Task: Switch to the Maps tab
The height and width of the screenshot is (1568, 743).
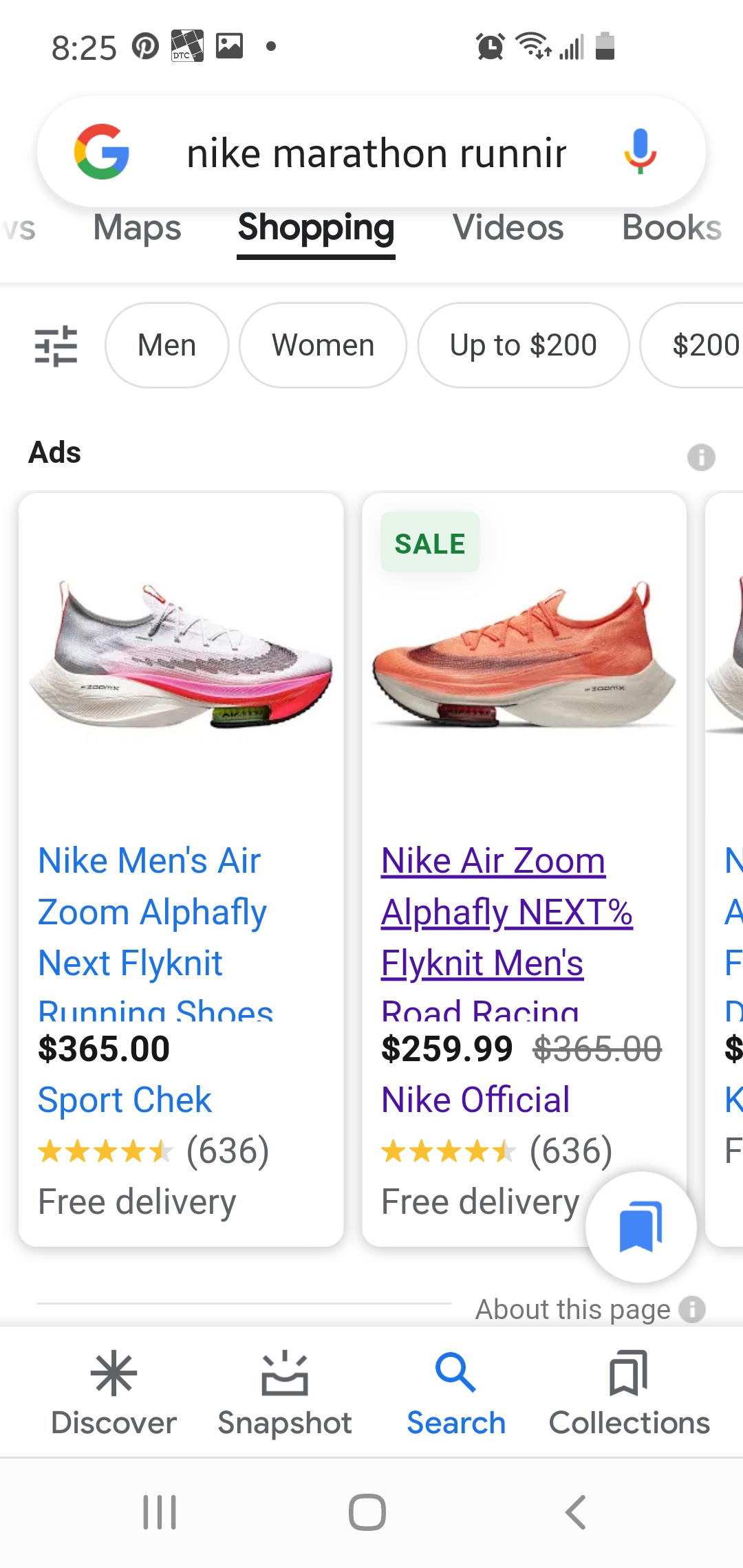Action: tap(137, 228)
